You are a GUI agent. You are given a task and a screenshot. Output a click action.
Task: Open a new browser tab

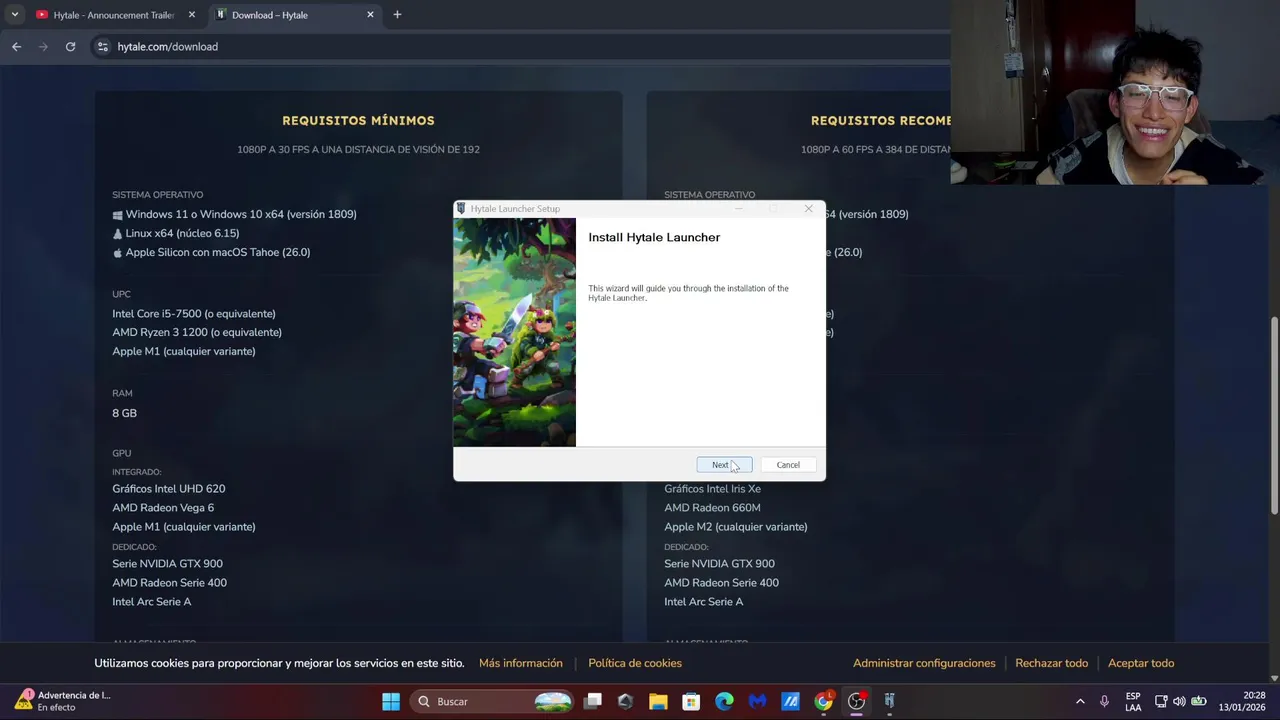397,15
